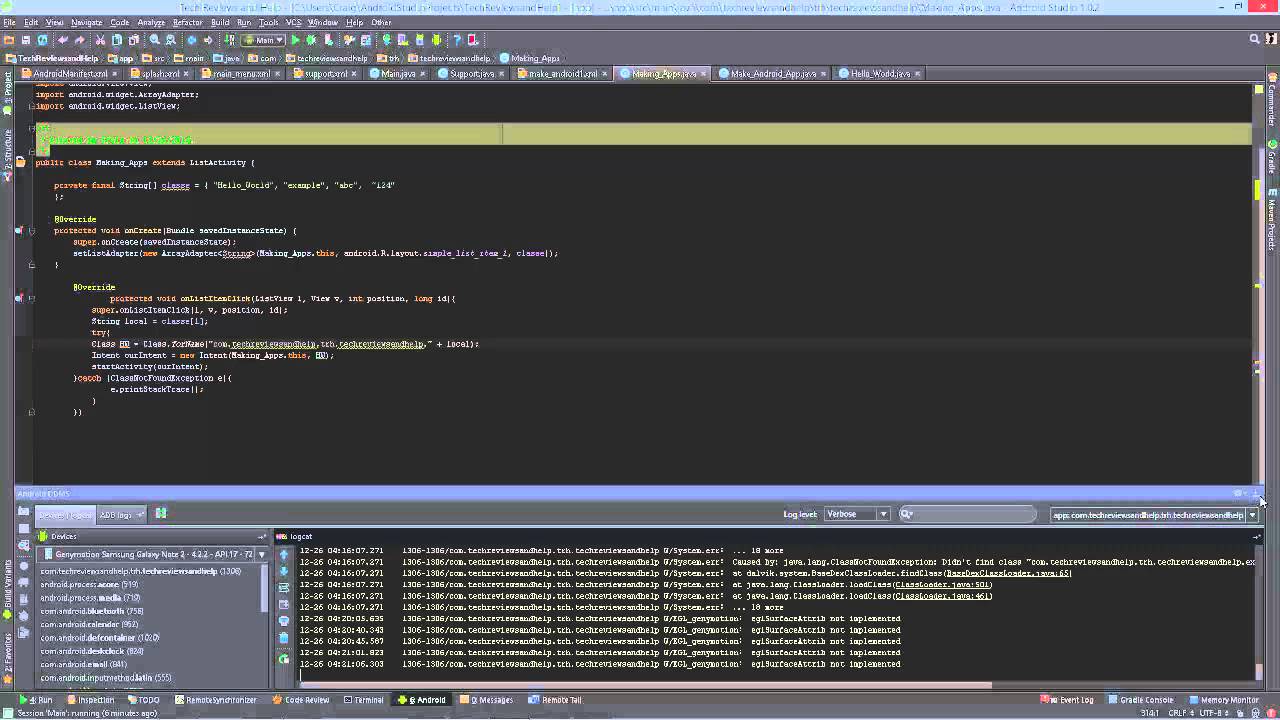Click the Copy toolbar icon
Viewport: 1280px width, 720px height.
(116, 40)
